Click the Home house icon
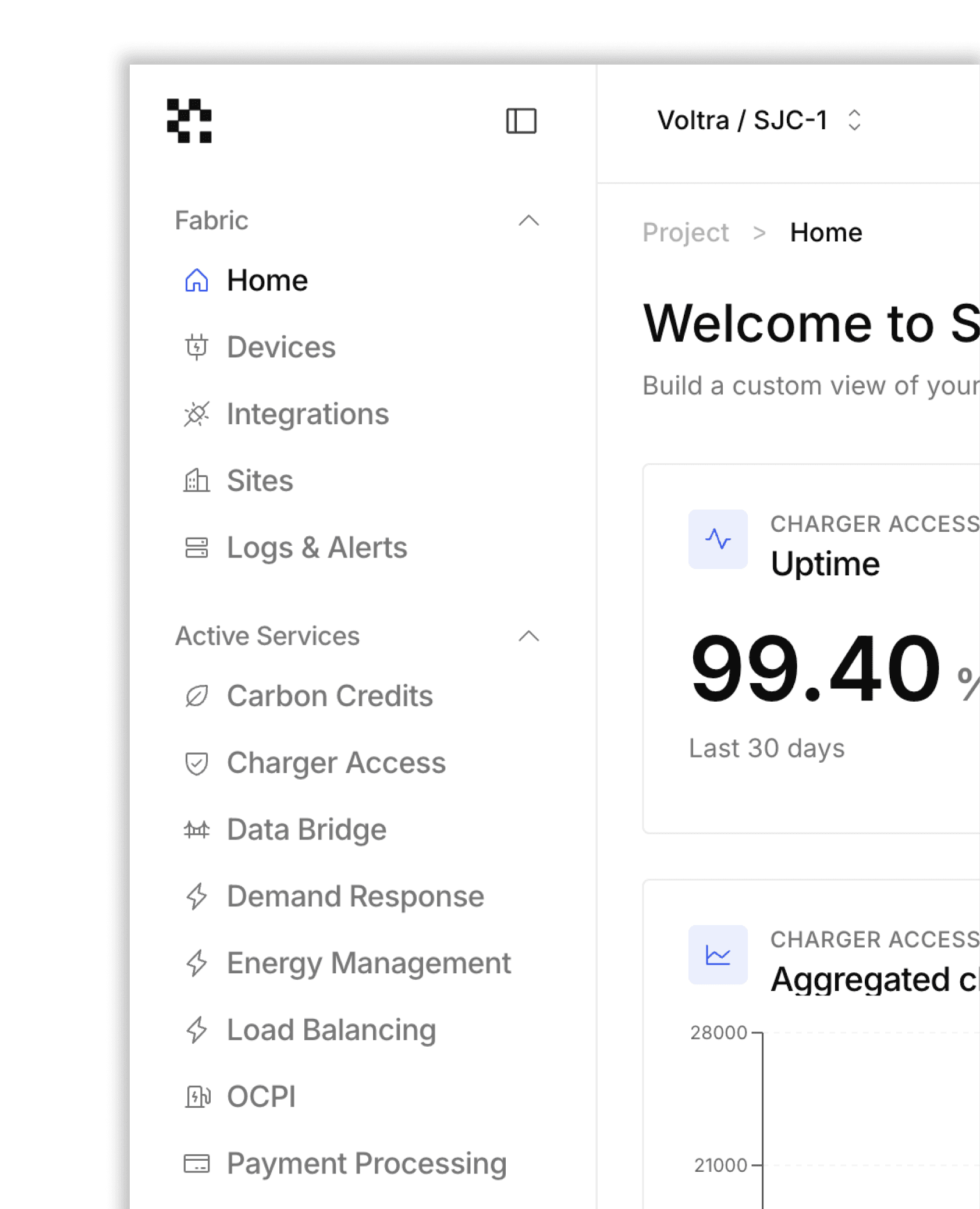 (197, 280)
